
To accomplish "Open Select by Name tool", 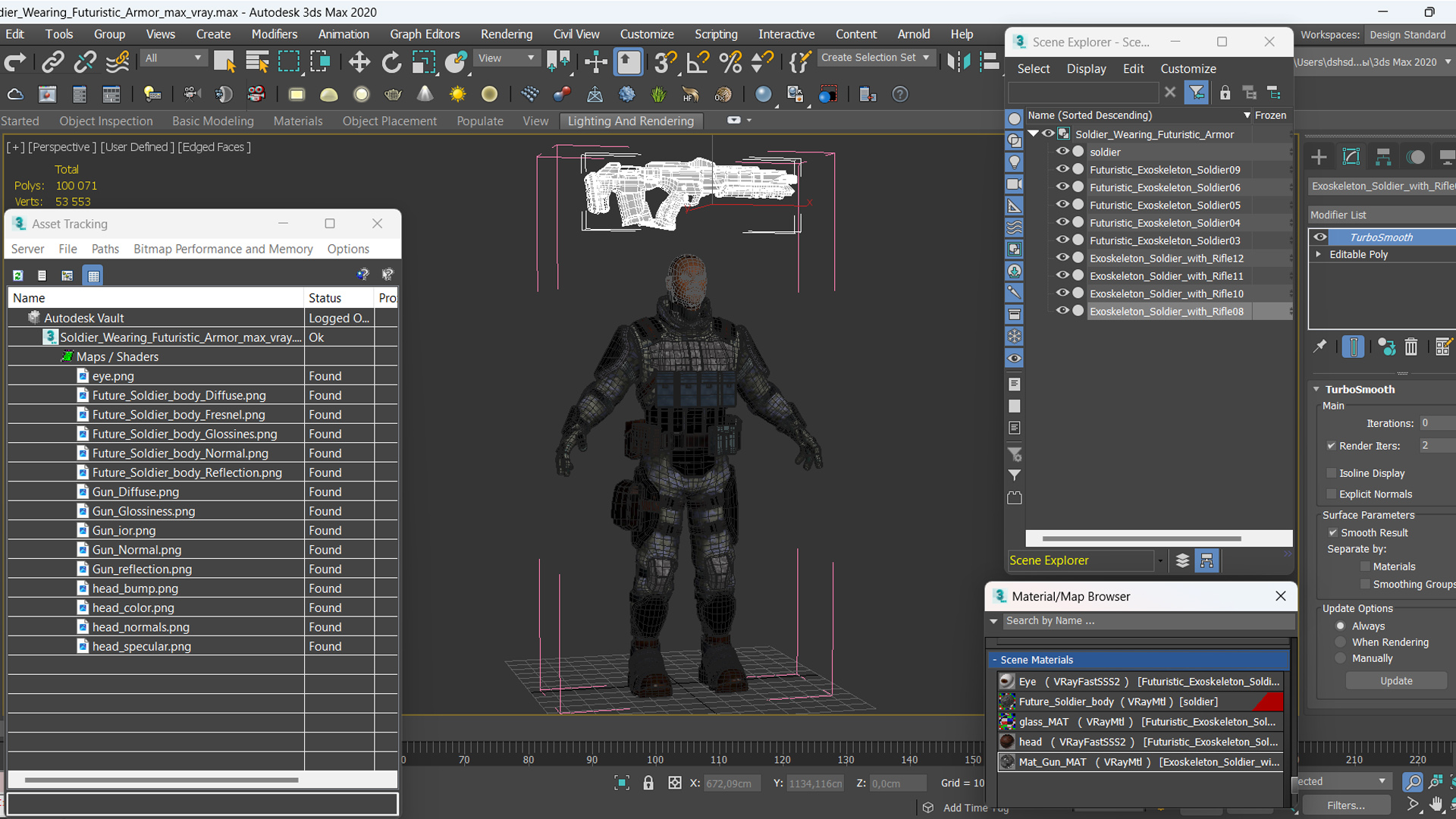I will click(x=257, y=61).
